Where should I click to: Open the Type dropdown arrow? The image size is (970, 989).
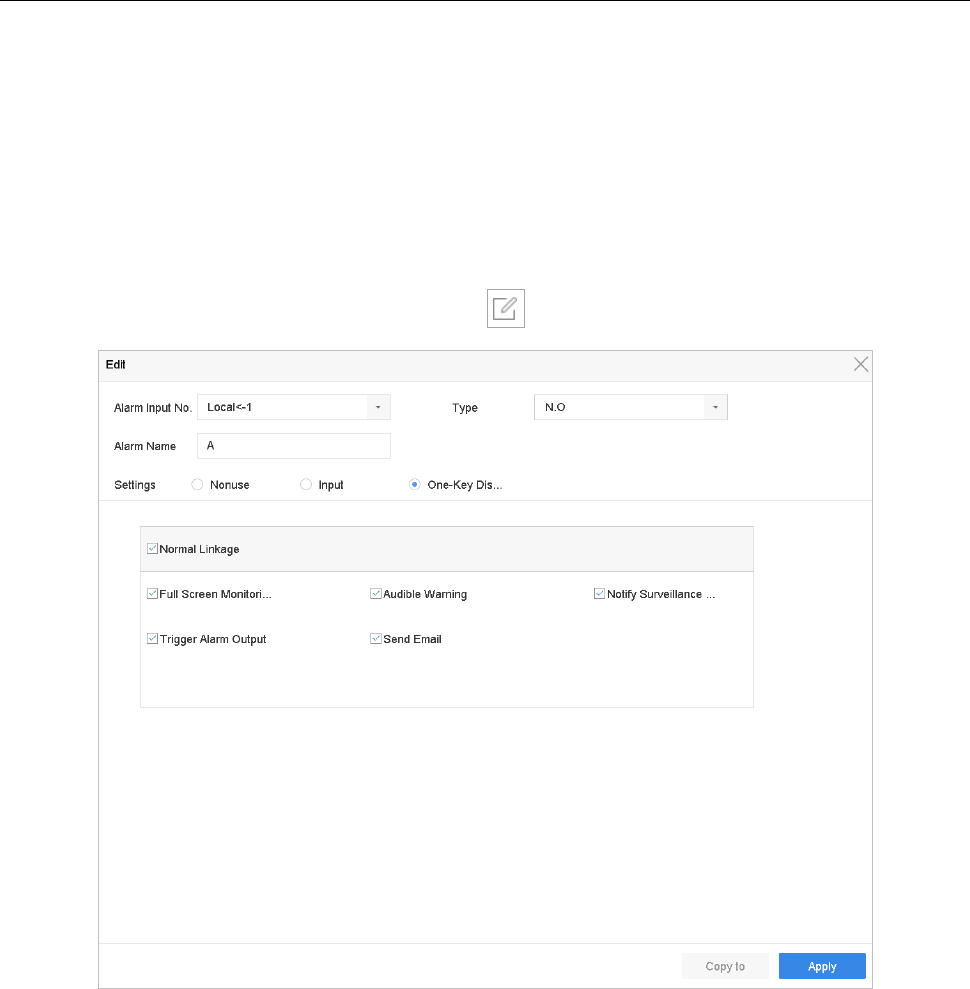[x=715, y=407]
